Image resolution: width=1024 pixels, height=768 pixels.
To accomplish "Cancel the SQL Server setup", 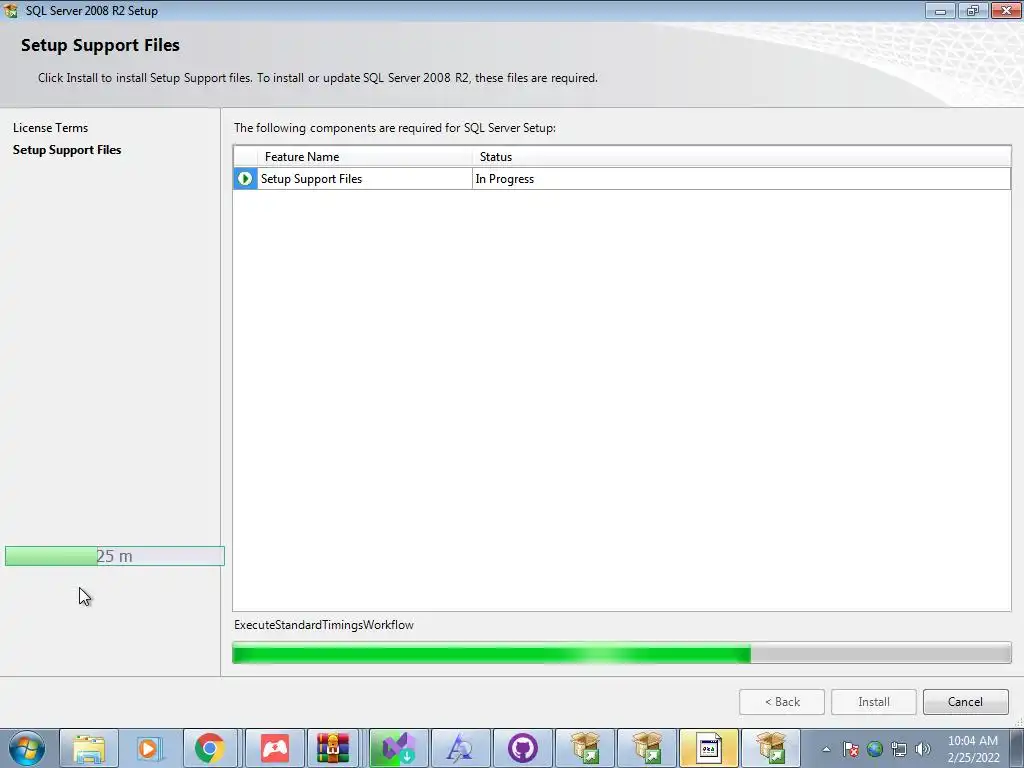I will [x=965, y=702].
